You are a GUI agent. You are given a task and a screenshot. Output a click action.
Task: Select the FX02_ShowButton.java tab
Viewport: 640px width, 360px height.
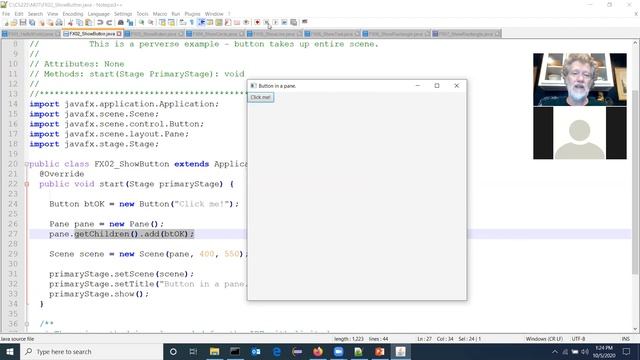click(92, 33)
